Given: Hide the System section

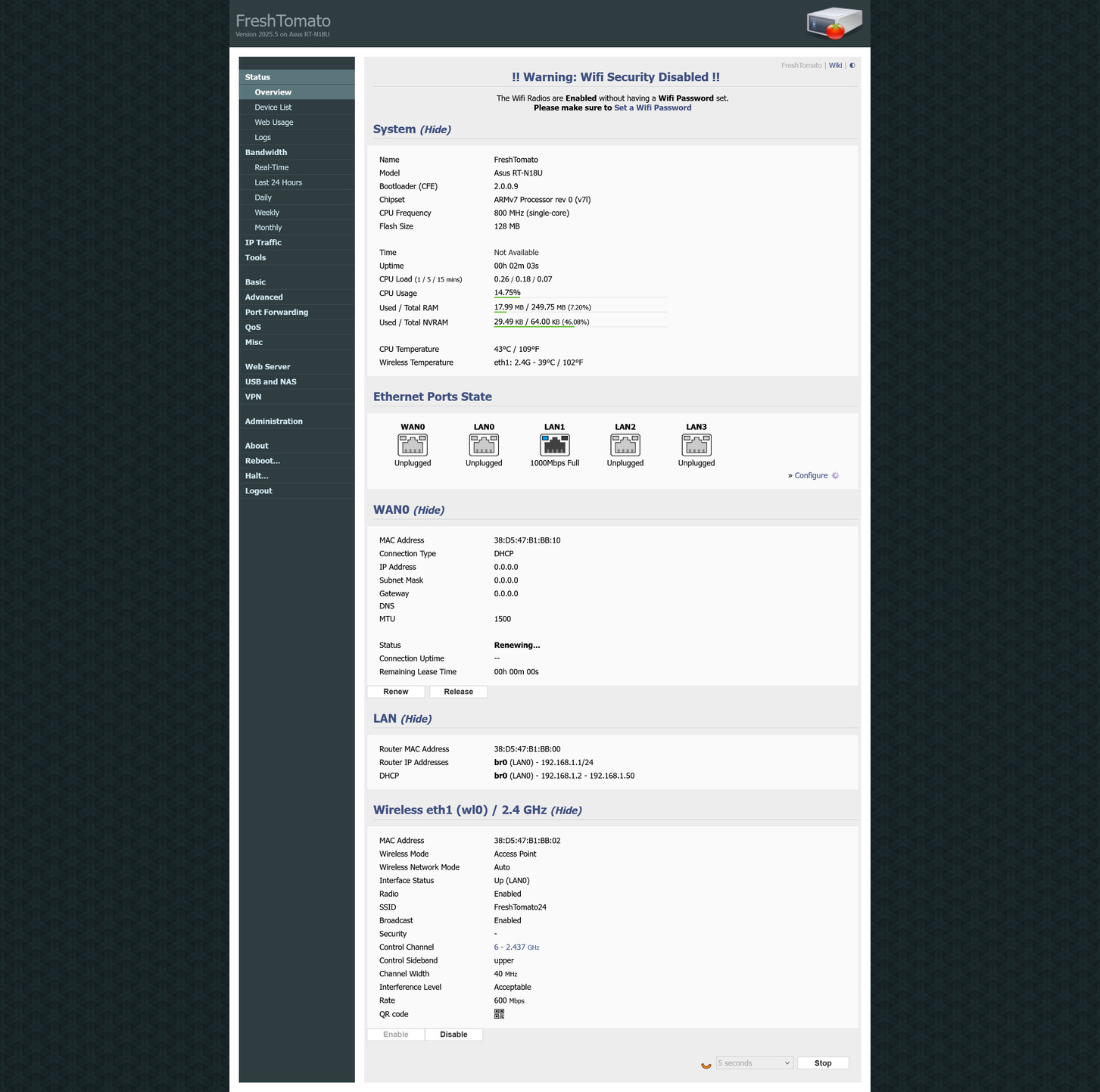Looking at the screenshot, I should (435, 130).
